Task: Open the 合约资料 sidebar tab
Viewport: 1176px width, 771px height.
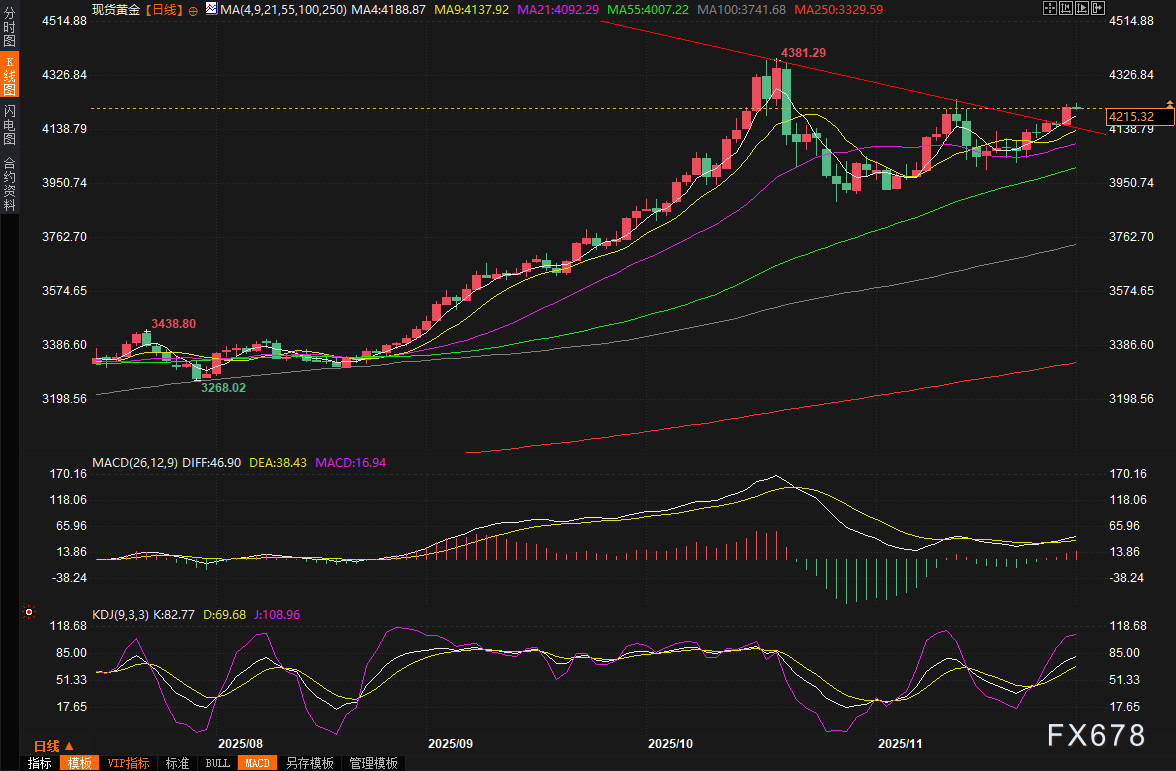Action: pyautogui.click(x=9, y=183)
